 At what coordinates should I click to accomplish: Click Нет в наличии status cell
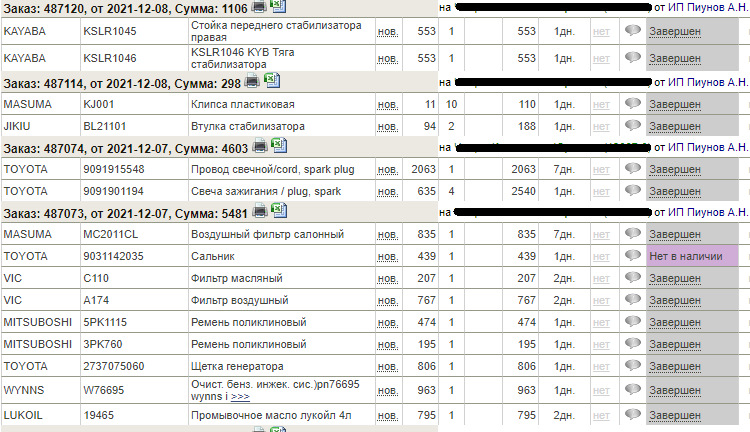pyautogui.click(x=692, y=256)
